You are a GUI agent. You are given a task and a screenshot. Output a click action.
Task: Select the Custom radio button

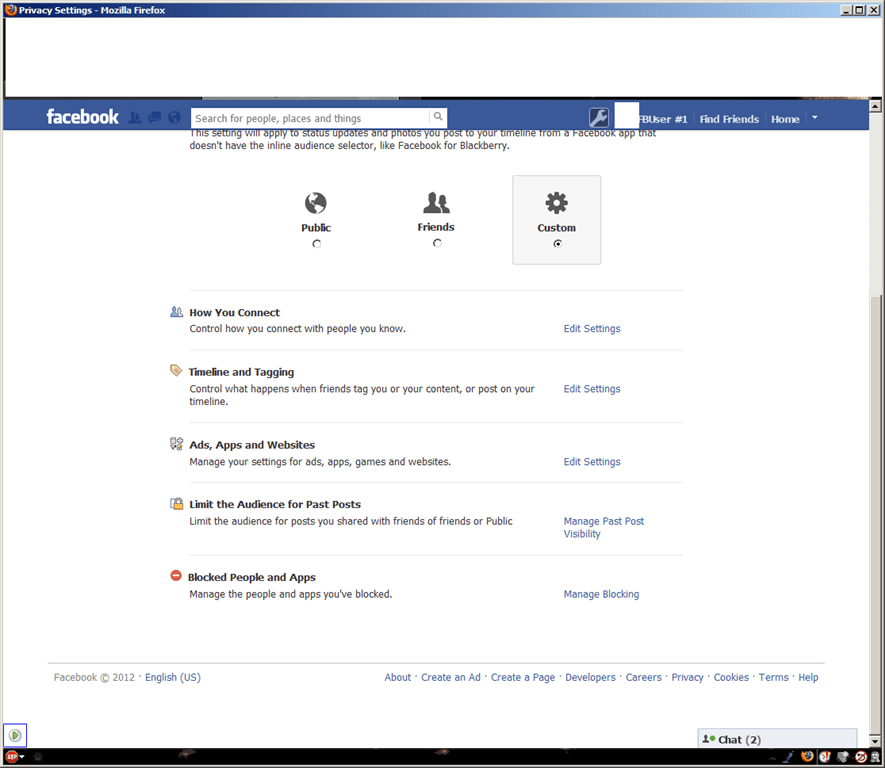tap(556, 243)
